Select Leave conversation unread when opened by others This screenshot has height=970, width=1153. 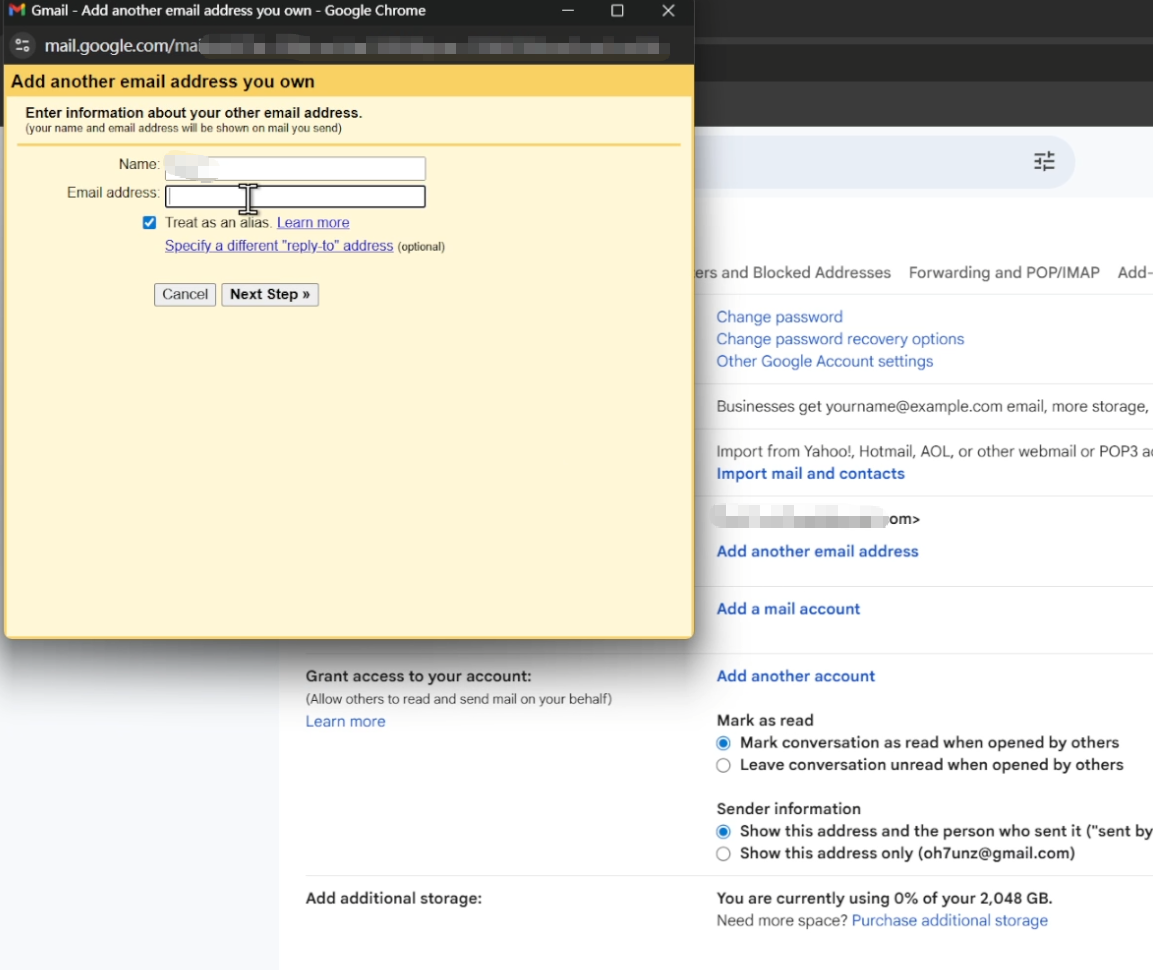[x=723, y=766]
